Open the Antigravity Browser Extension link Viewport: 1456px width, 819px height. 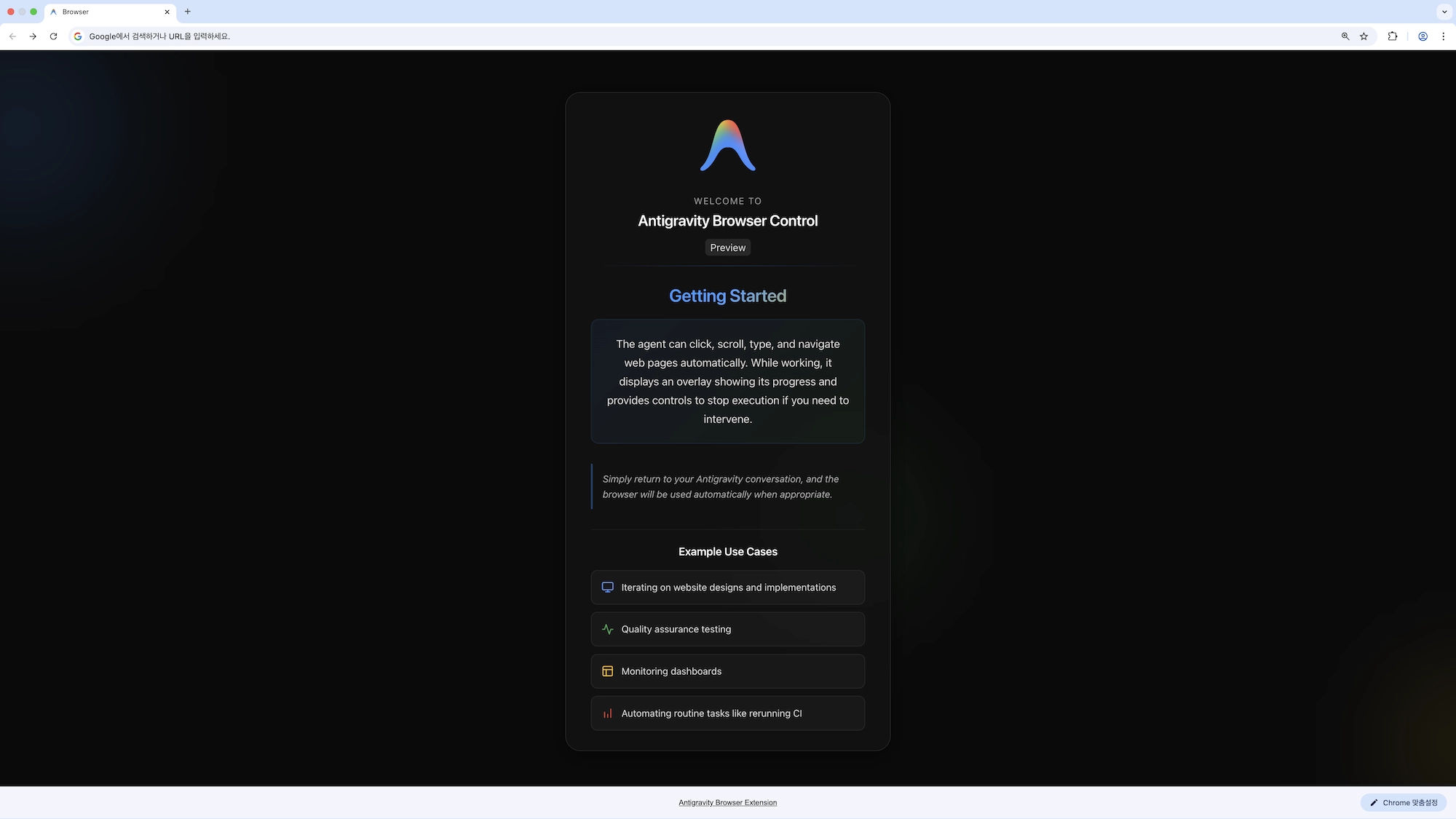[x=727, y=802]
